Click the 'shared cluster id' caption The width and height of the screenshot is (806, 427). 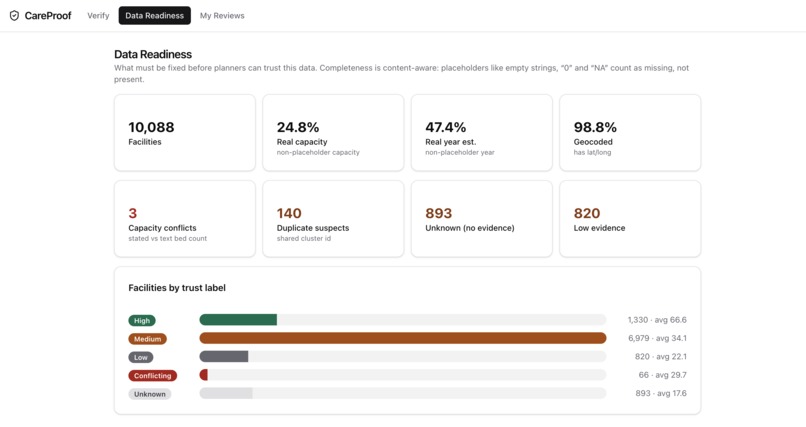coord(304,238)
